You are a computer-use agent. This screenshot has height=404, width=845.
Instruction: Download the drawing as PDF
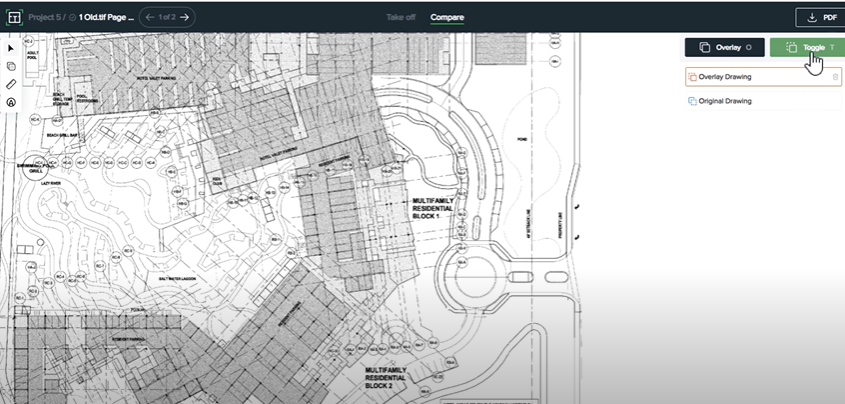click(x=820, y=17)
